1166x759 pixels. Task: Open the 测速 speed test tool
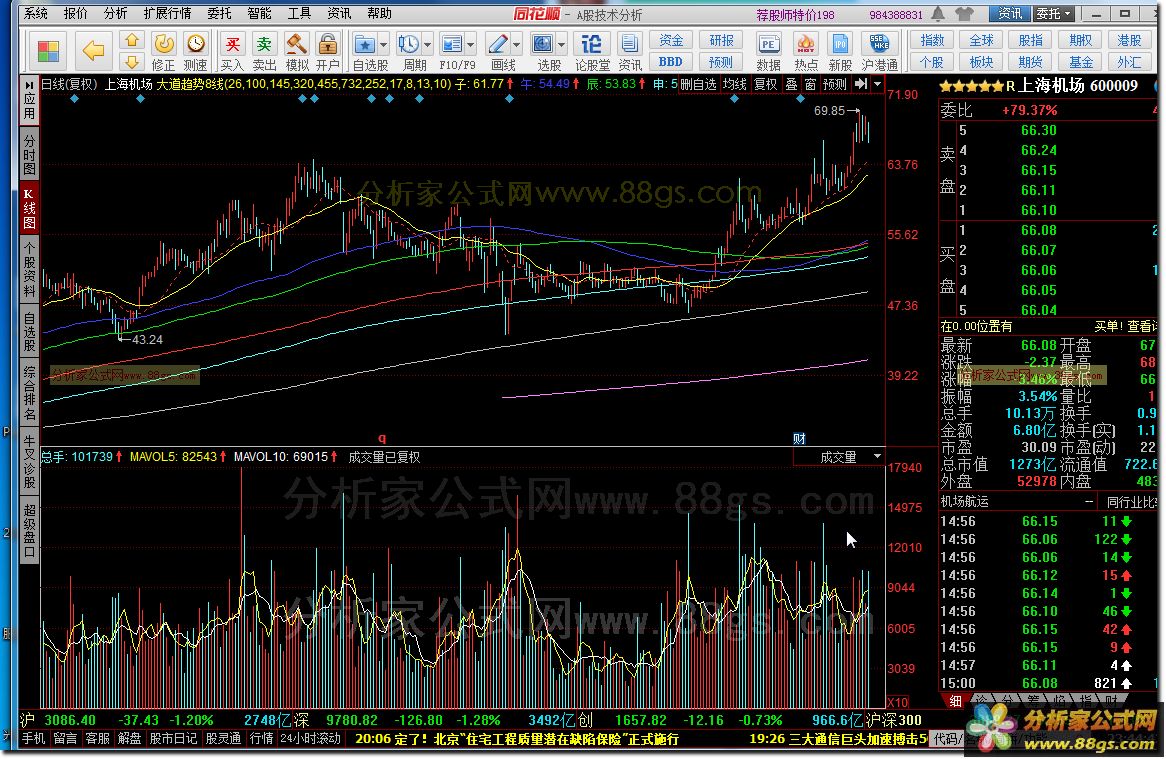coord(196,51)
